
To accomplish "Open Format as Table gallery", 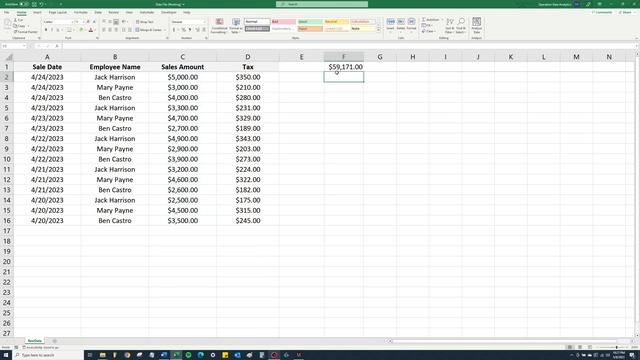I will (x=236, y=26).
